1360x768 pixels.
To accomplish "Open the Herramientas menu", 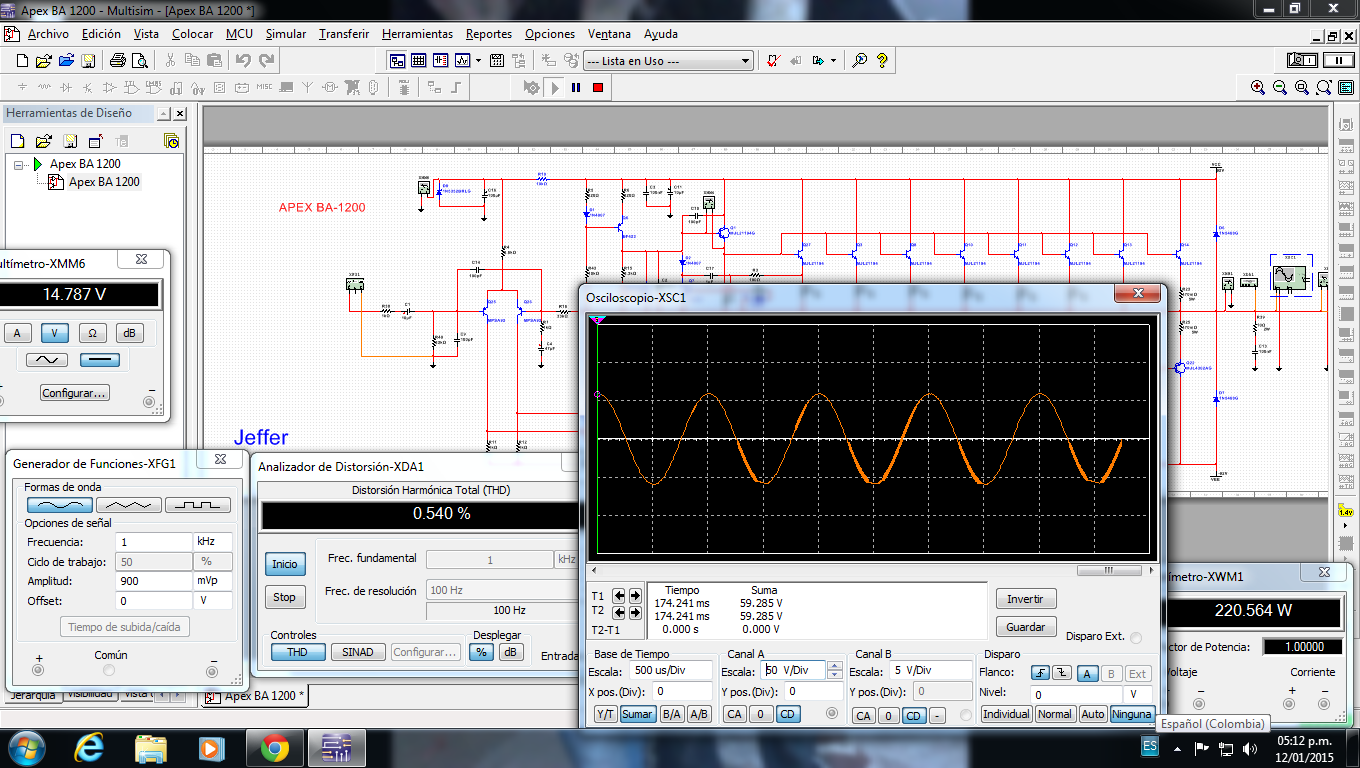I will [417, 34].
